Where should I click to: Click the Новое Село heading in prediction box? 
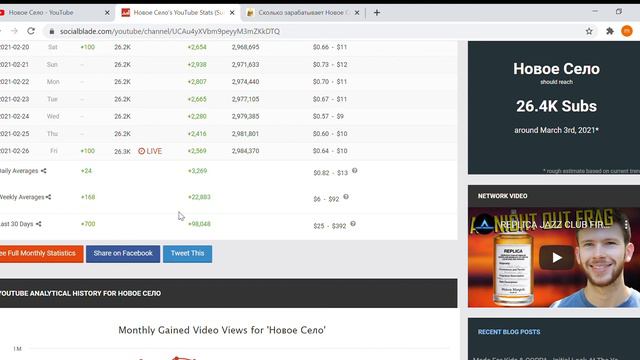point(556,69)
